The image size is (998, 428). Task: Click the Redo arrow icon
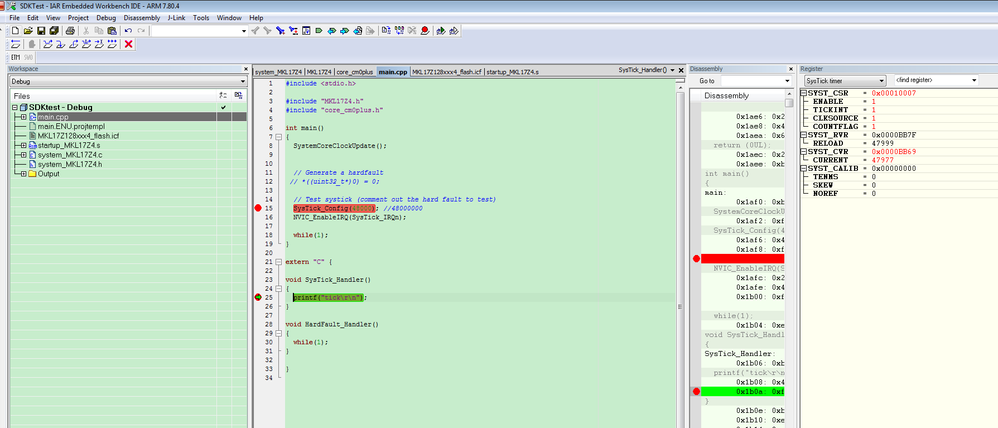[141, 30]
